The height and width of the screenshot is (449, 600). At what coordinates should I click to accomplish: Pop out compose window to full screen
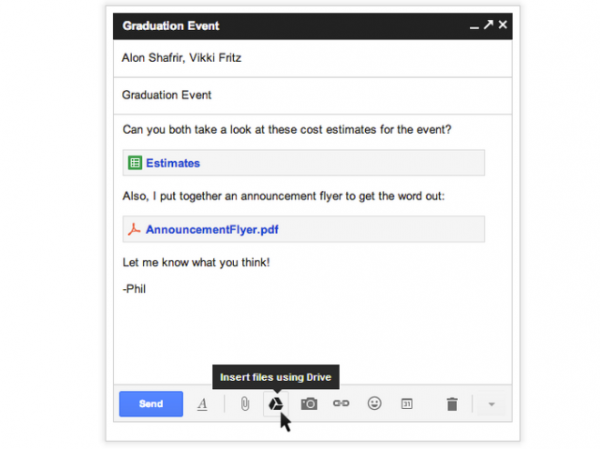coord(488,24)
